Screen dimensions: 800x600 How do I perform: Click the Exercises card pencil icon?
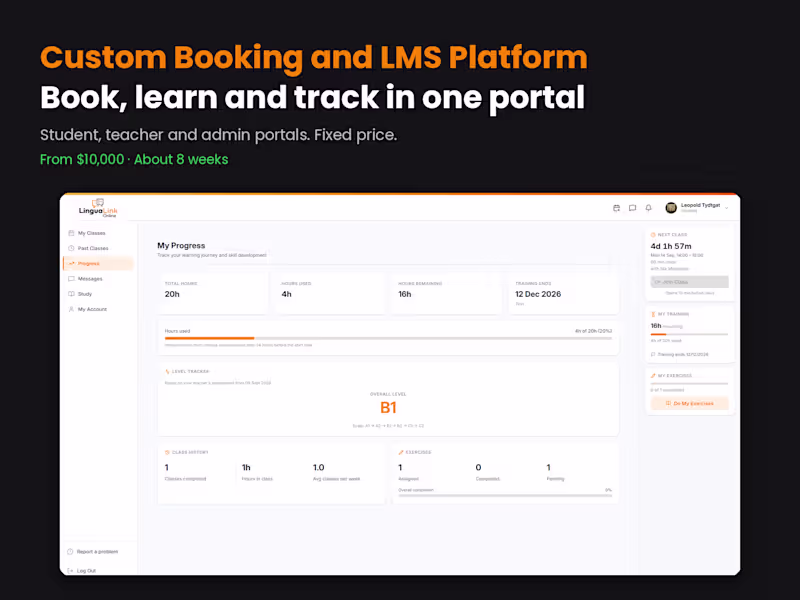point(401,452)
